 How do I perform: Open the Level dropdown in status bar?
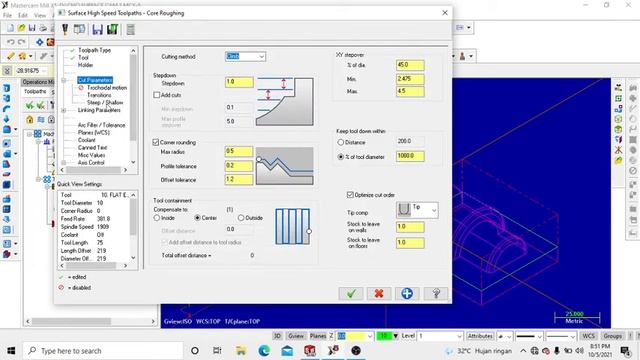coord(459,336)
